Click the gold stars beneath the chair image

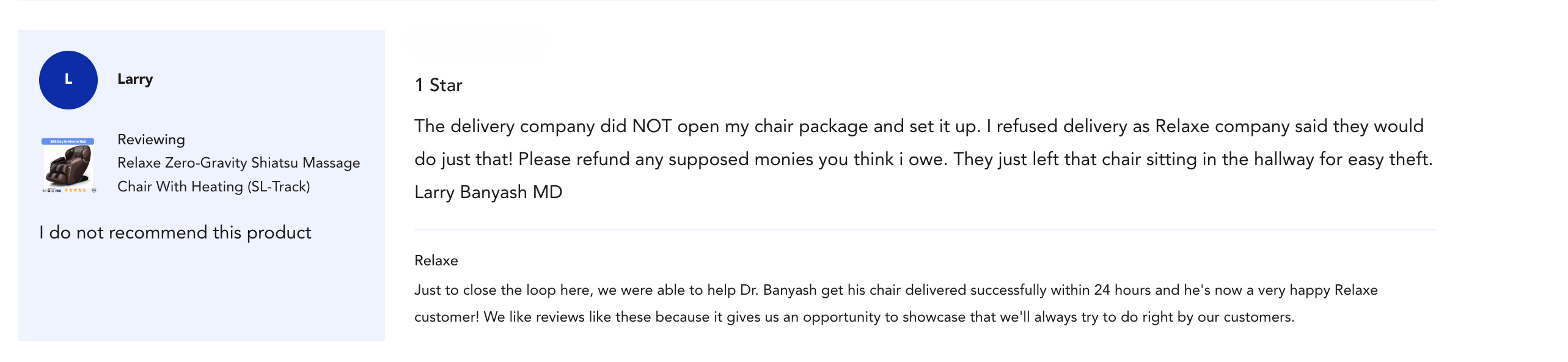(x=75, y=190)
